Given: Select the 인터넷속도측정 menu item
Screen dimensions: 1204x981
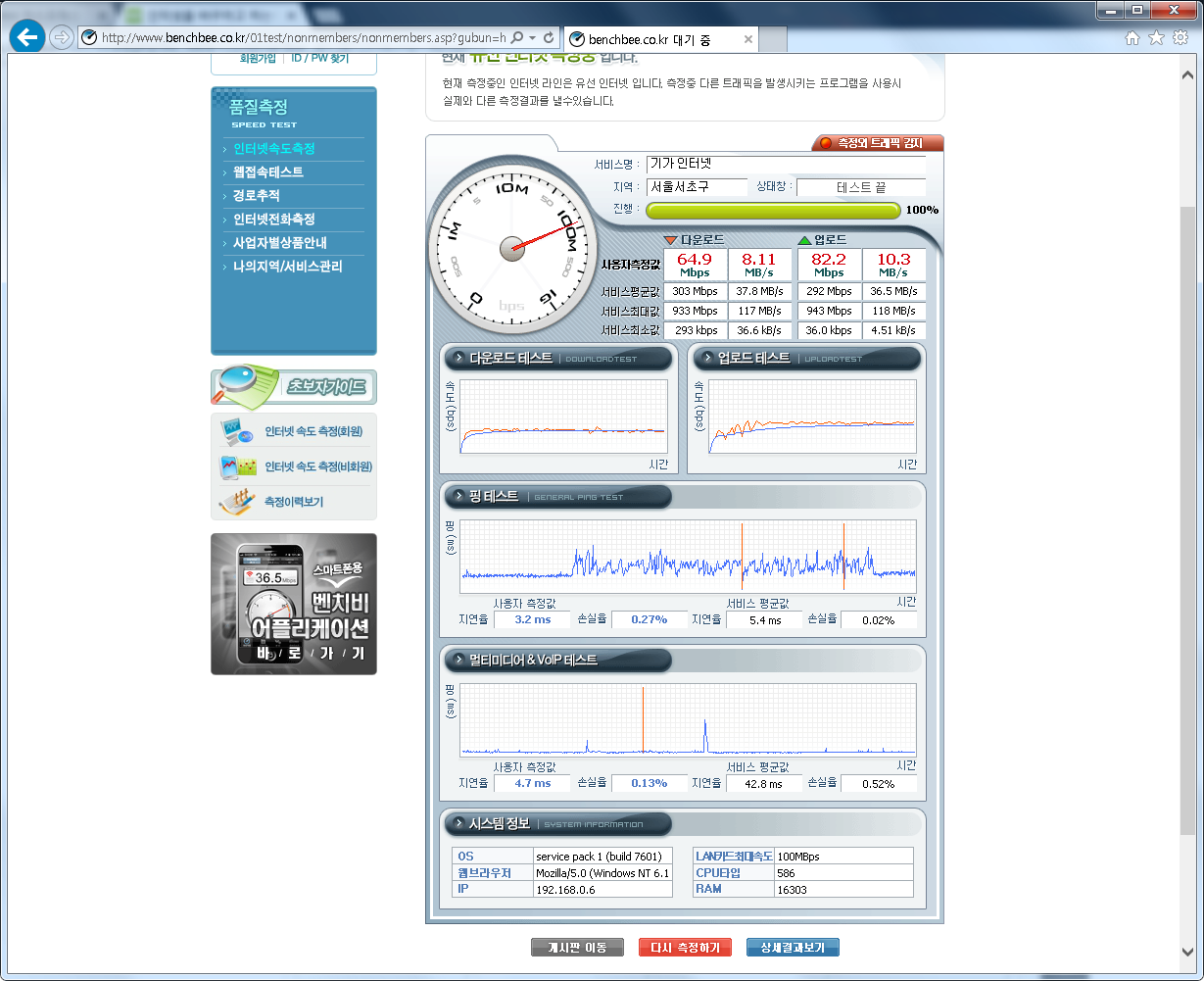Looking at the screenshot, I should click(274, 149).
